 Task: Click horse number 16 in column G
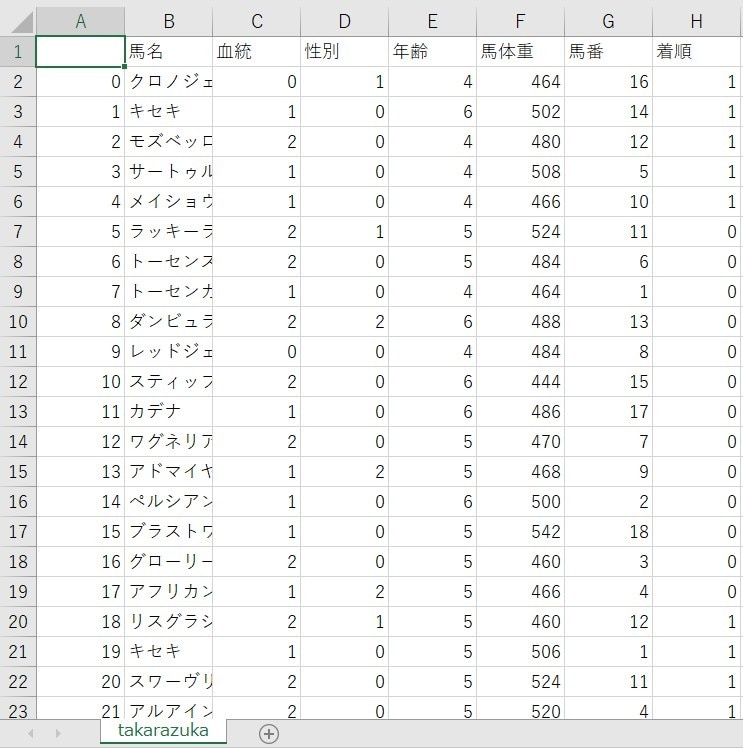609,82
